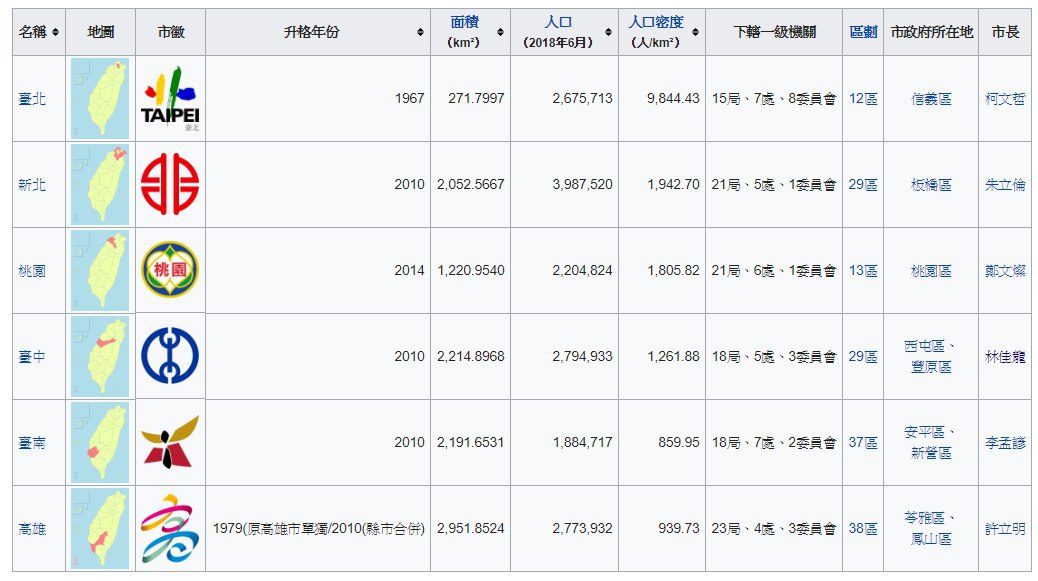Open mayor 朱立倫 link
This screenshot has width=1038, height=581.
(x=1005, y=185)
